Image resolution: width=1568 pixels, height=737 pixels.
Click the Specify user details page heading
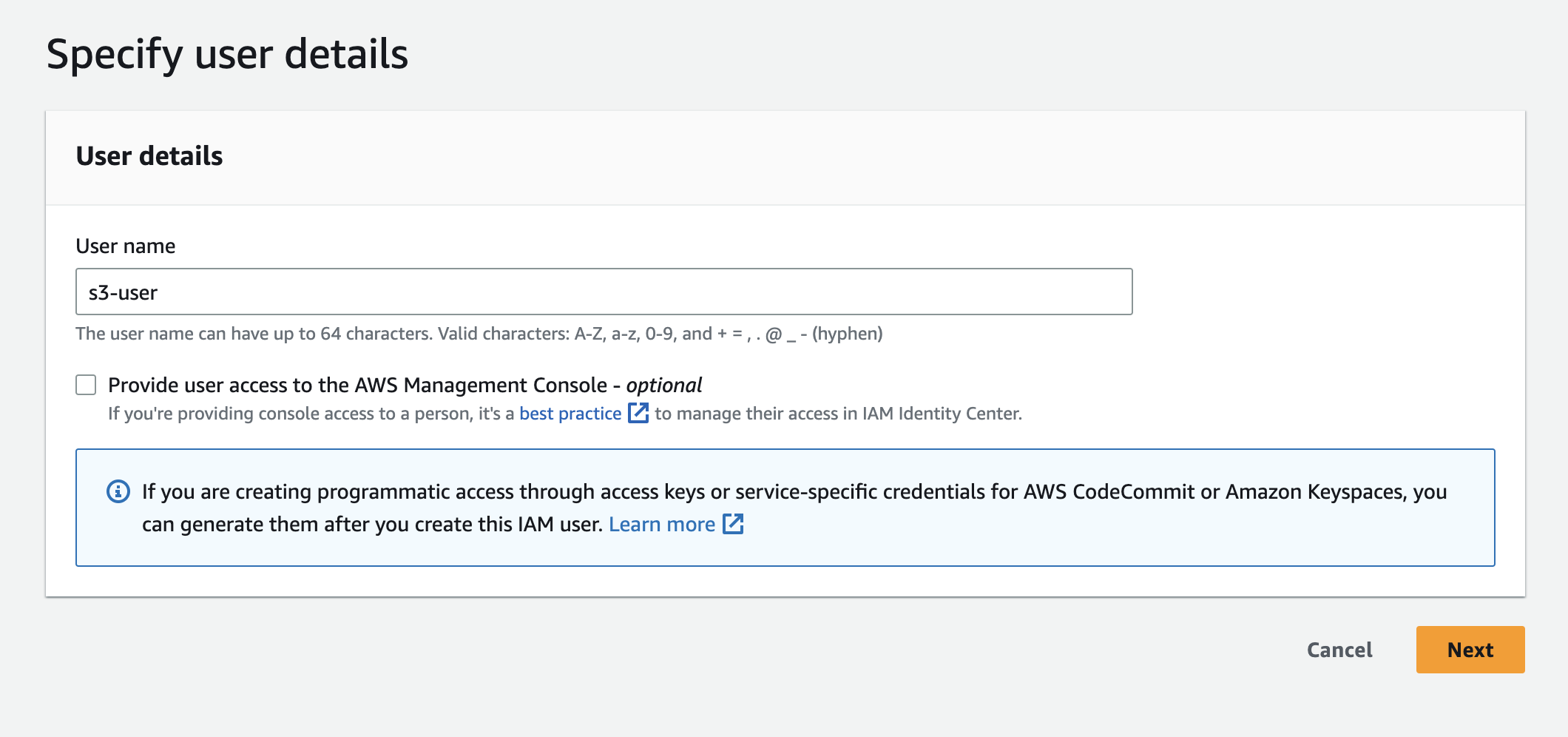227,54
